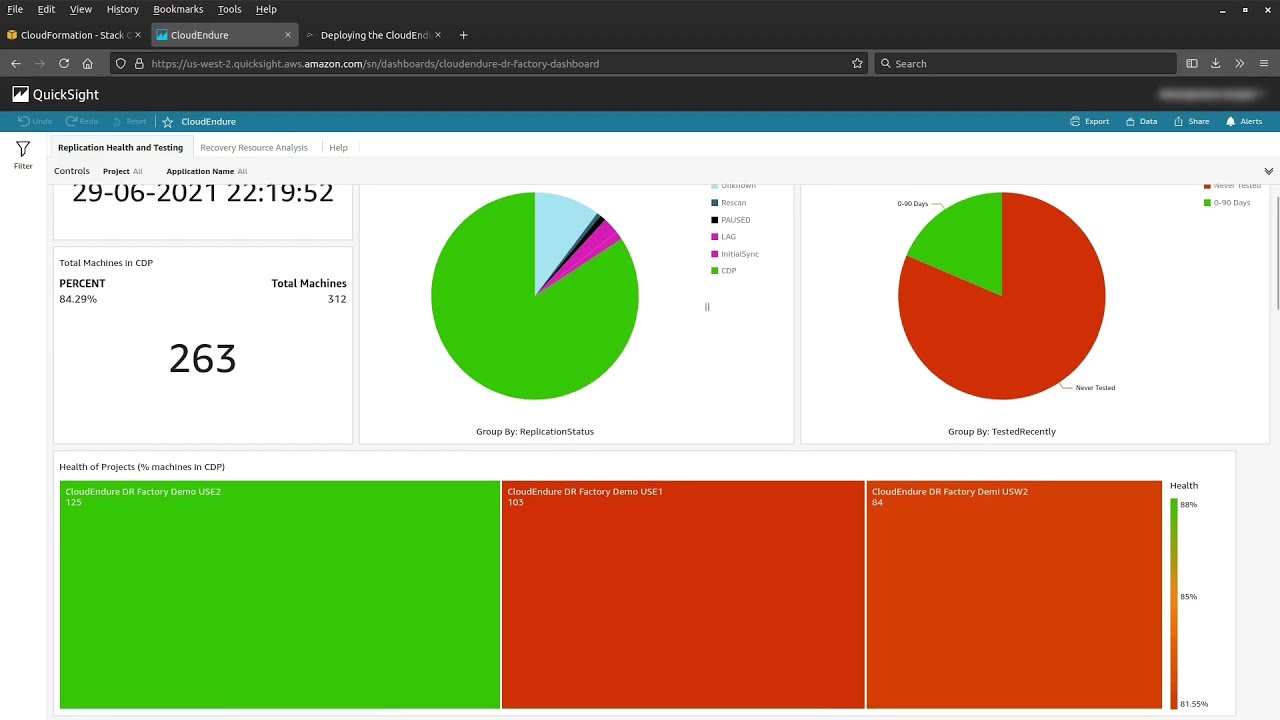Viewport: 1280px width, 720px height.
Task: Click the Export button
Action: pyautogui.click(x=1090, y=121)
